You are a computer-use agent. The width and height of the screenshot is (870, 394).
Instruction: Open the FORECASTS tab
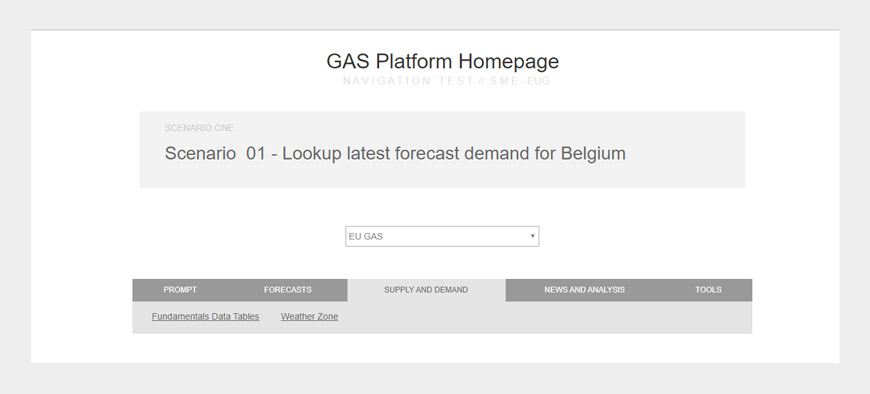(287, 290)
